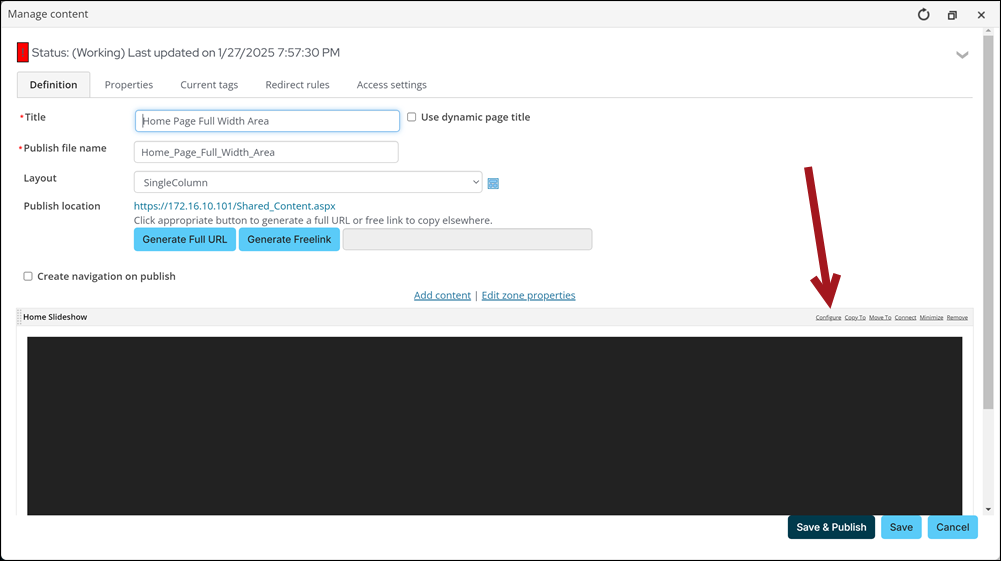1001x561 pixels.
Task: Check Create navigation on publish
Action: click(28, 276)
